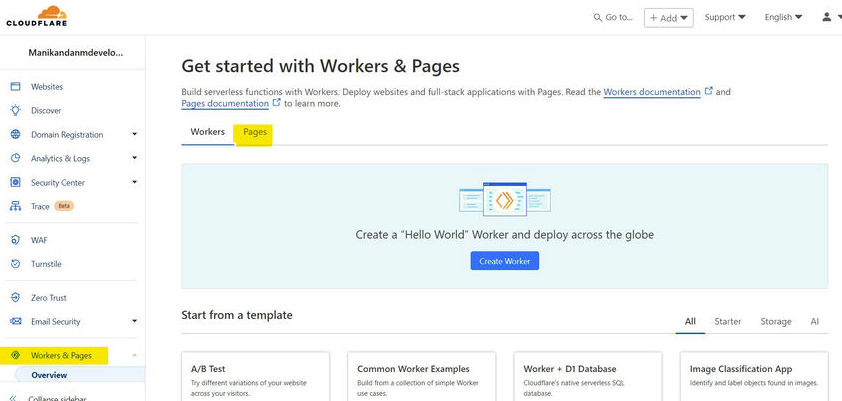Image resolution: width=842 pixels, height=401 pixels.
Task: Click the Create Worker button
Action: coord(505,261)
